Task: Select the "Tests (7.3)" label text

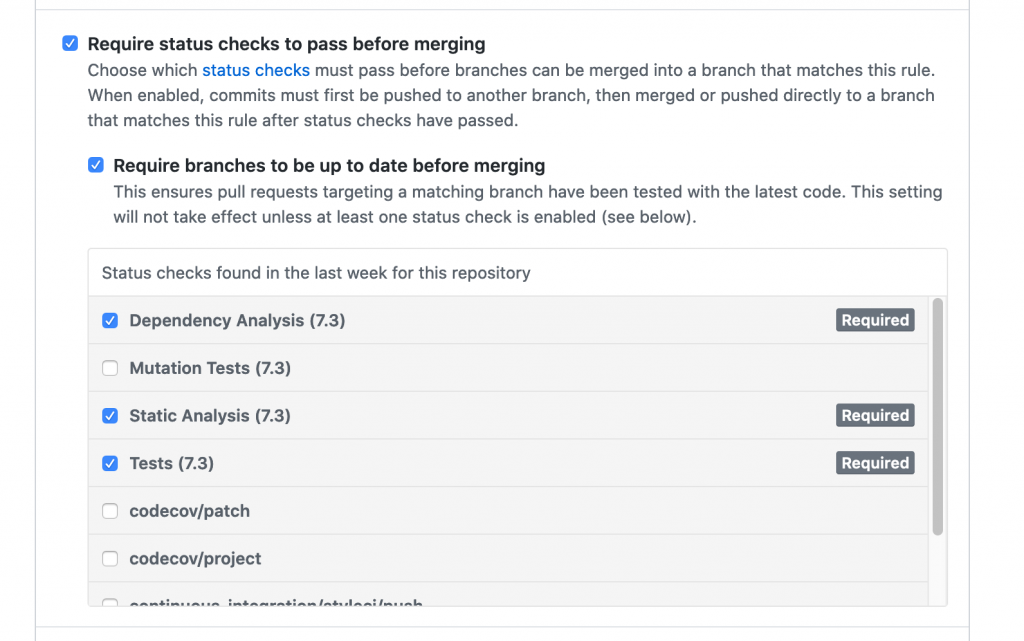Action: tap(171, 463)
